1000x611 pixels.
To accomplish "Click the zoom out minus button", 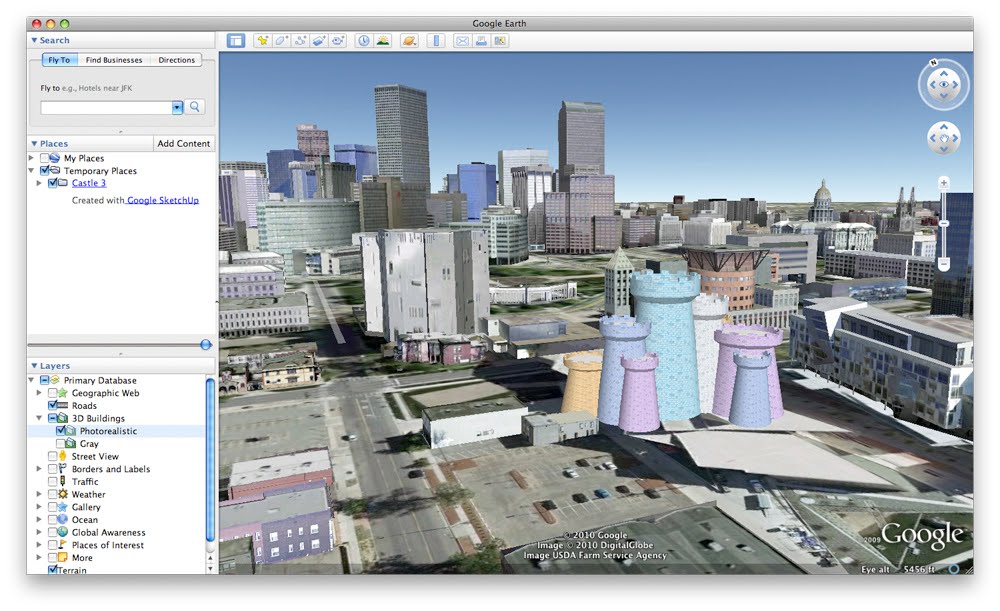I will pos(944,263).
